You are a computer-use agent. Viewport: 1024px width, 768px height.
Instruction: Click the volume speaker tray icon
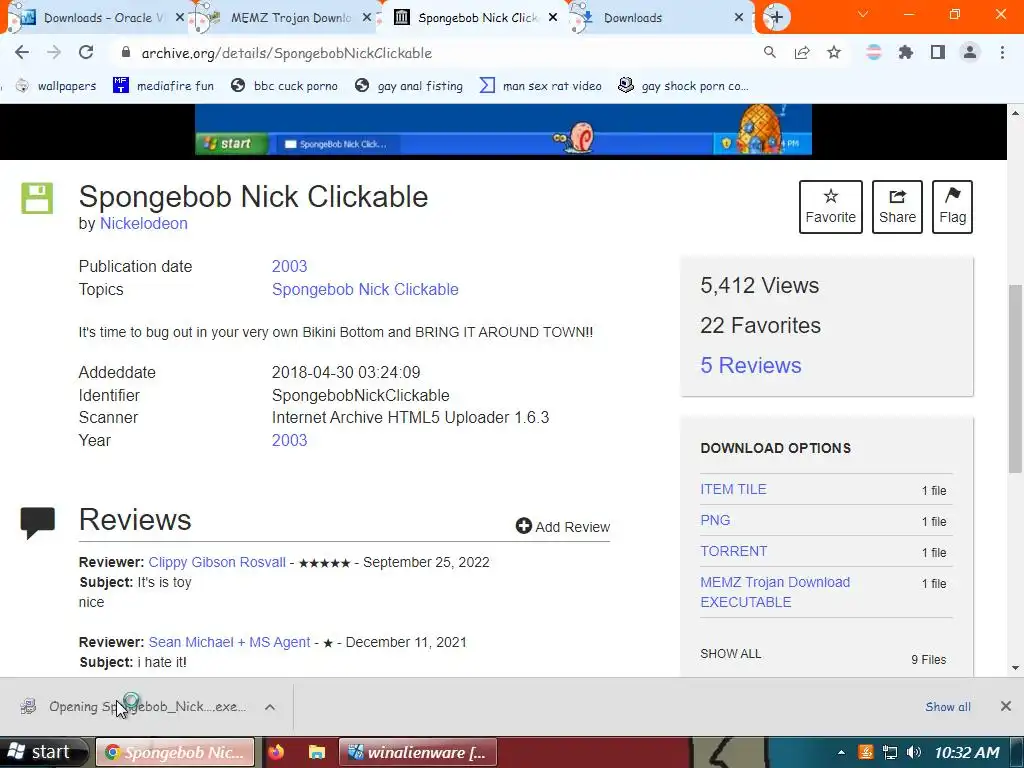pyautogui.click(x=914, y=753)
